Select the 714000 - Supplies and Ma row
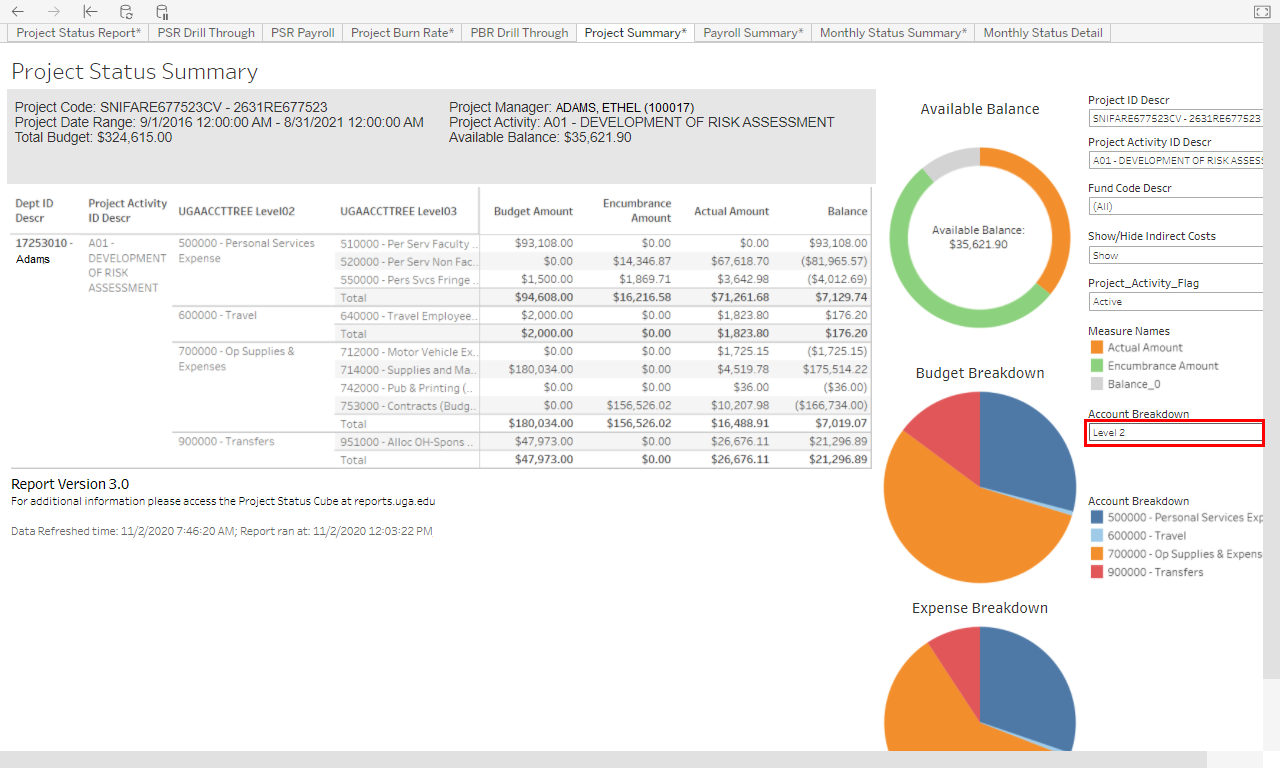The width and height of the screenshot is (1280, 768). click(x=409, y=370)
